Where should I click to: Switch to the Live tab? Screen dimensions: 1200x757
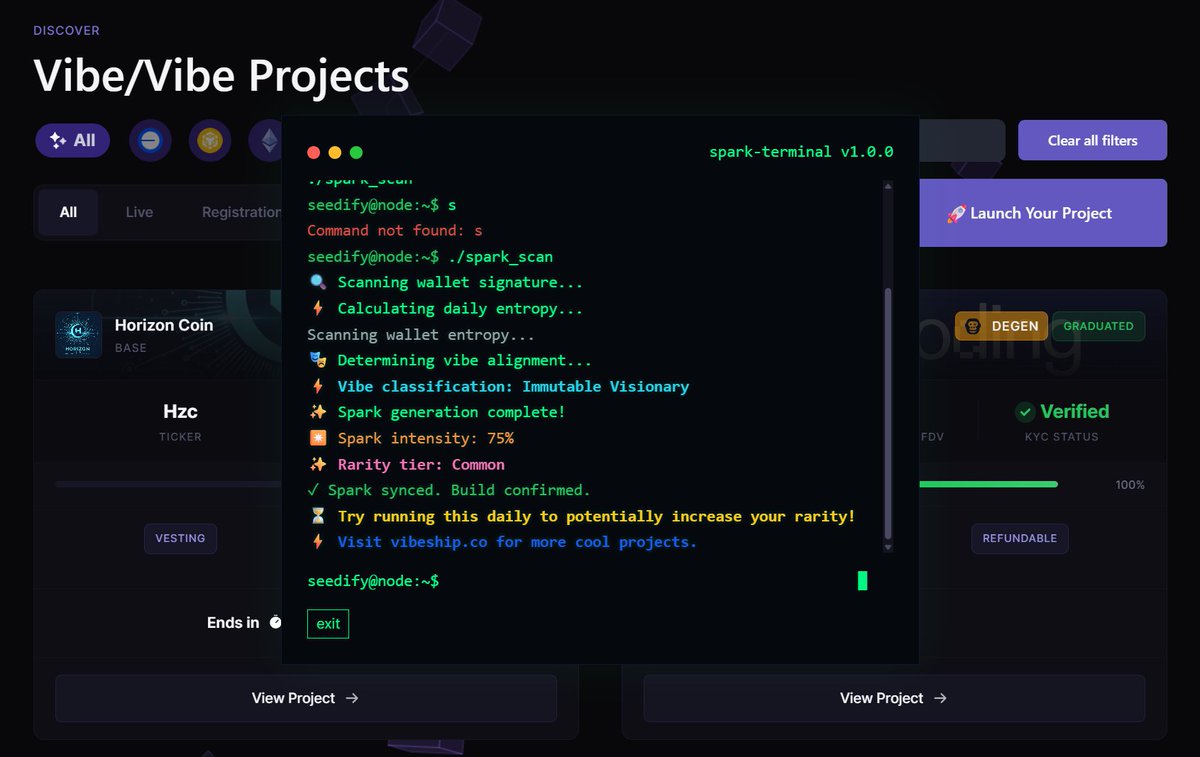pyautogui.click(x=139, y=212)
